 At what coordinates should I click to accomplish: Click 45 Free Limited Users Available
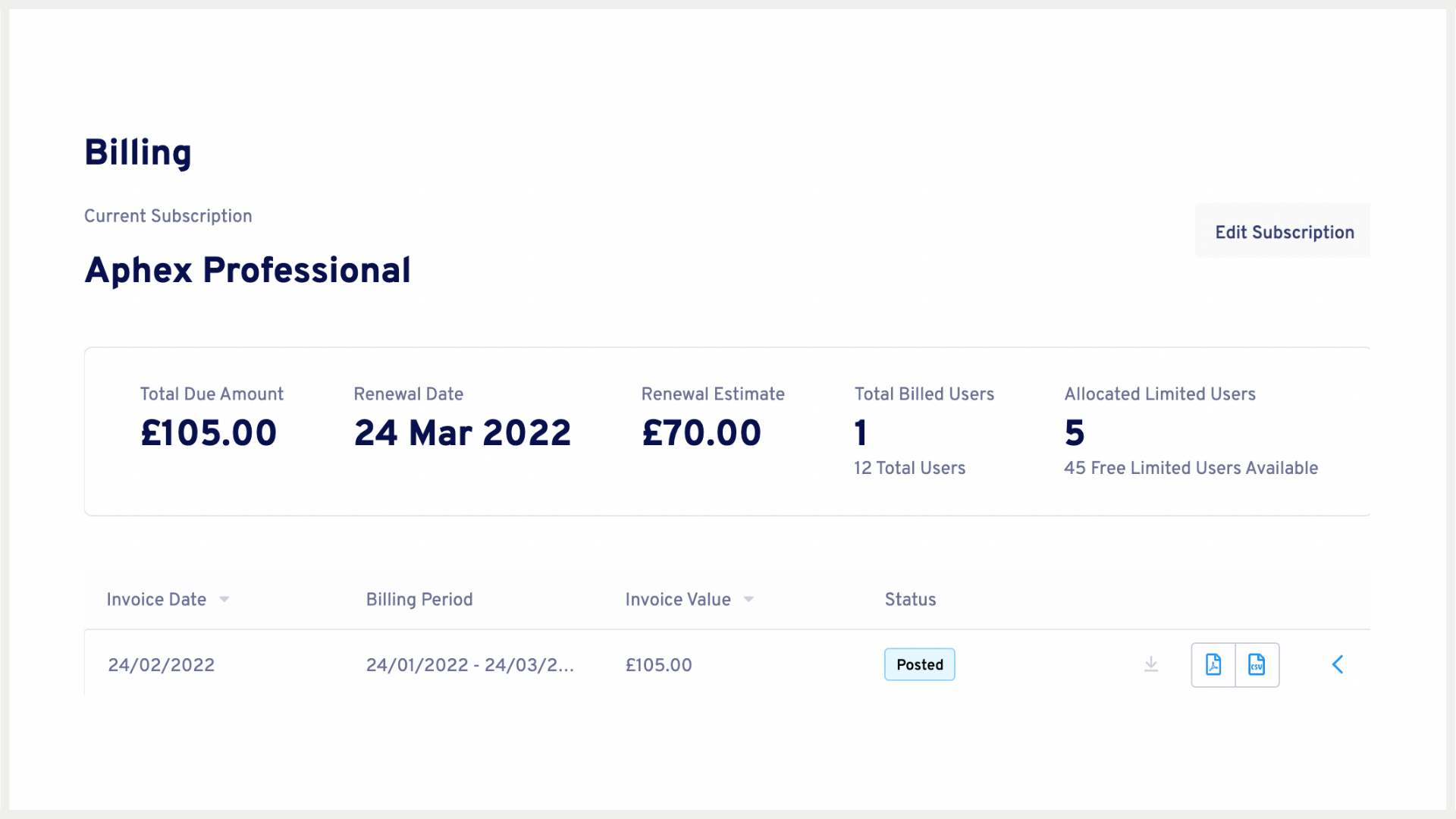[x=1191, y=468]
